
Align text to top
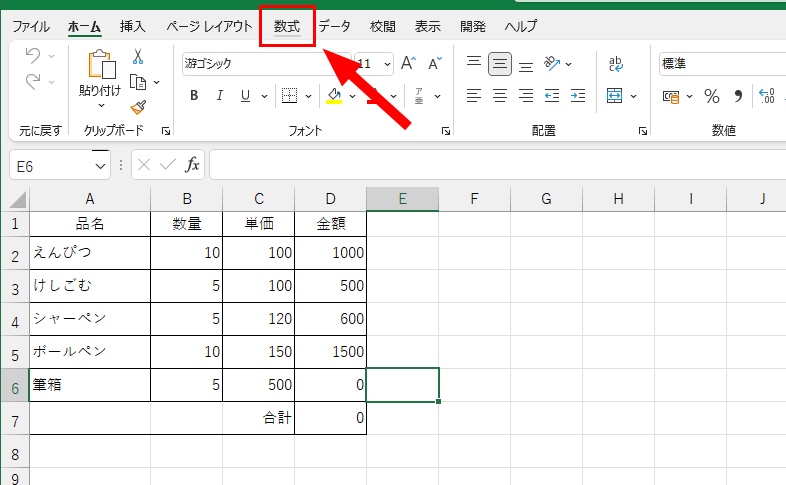pos(474,62)
